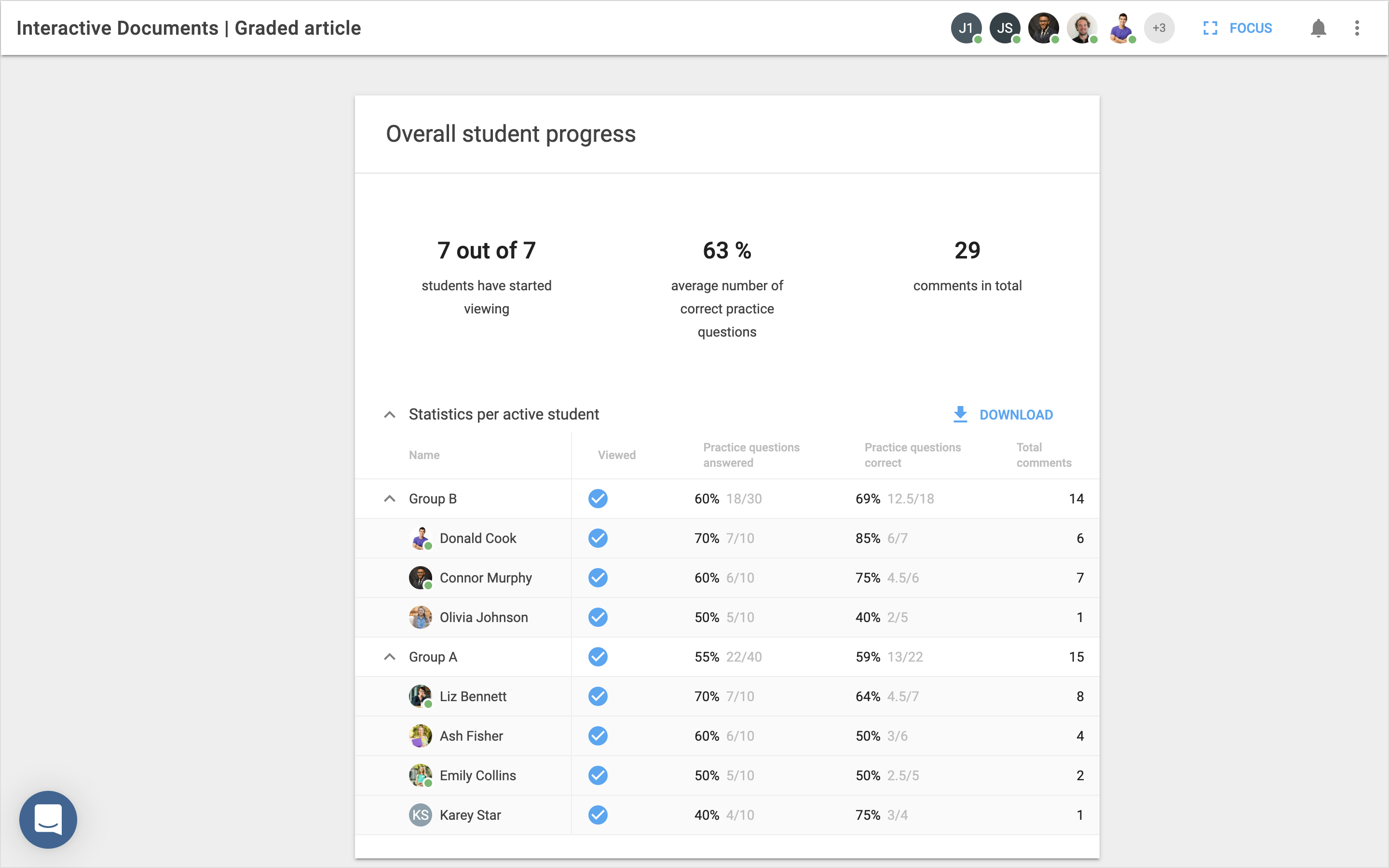Click the Practice questions answered column header
Viewport: 1389px width, 868px height.
(x=751, y=455)
